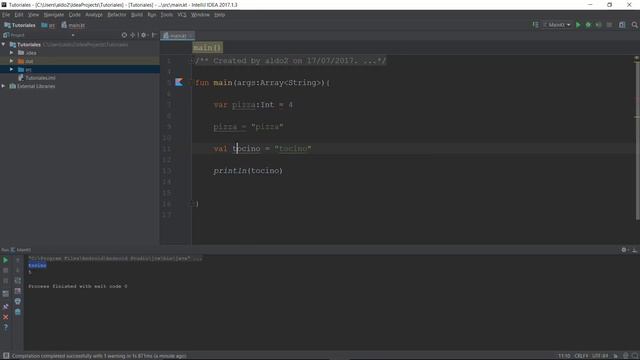Open the Navigate menu
Image resolution: width=640 pixels, height=360 pixels.
(53, 15)
